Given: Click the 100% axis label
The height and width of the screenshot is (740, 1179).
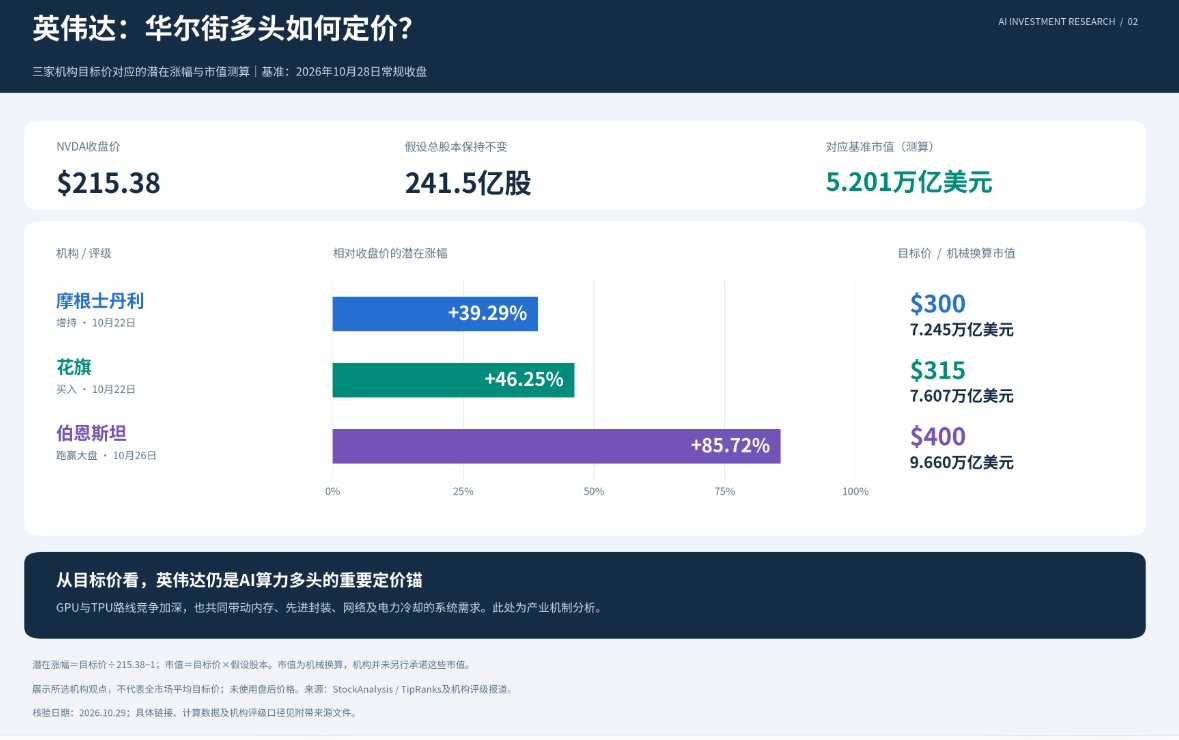Looking at the screenshot, I should (856, 492).
